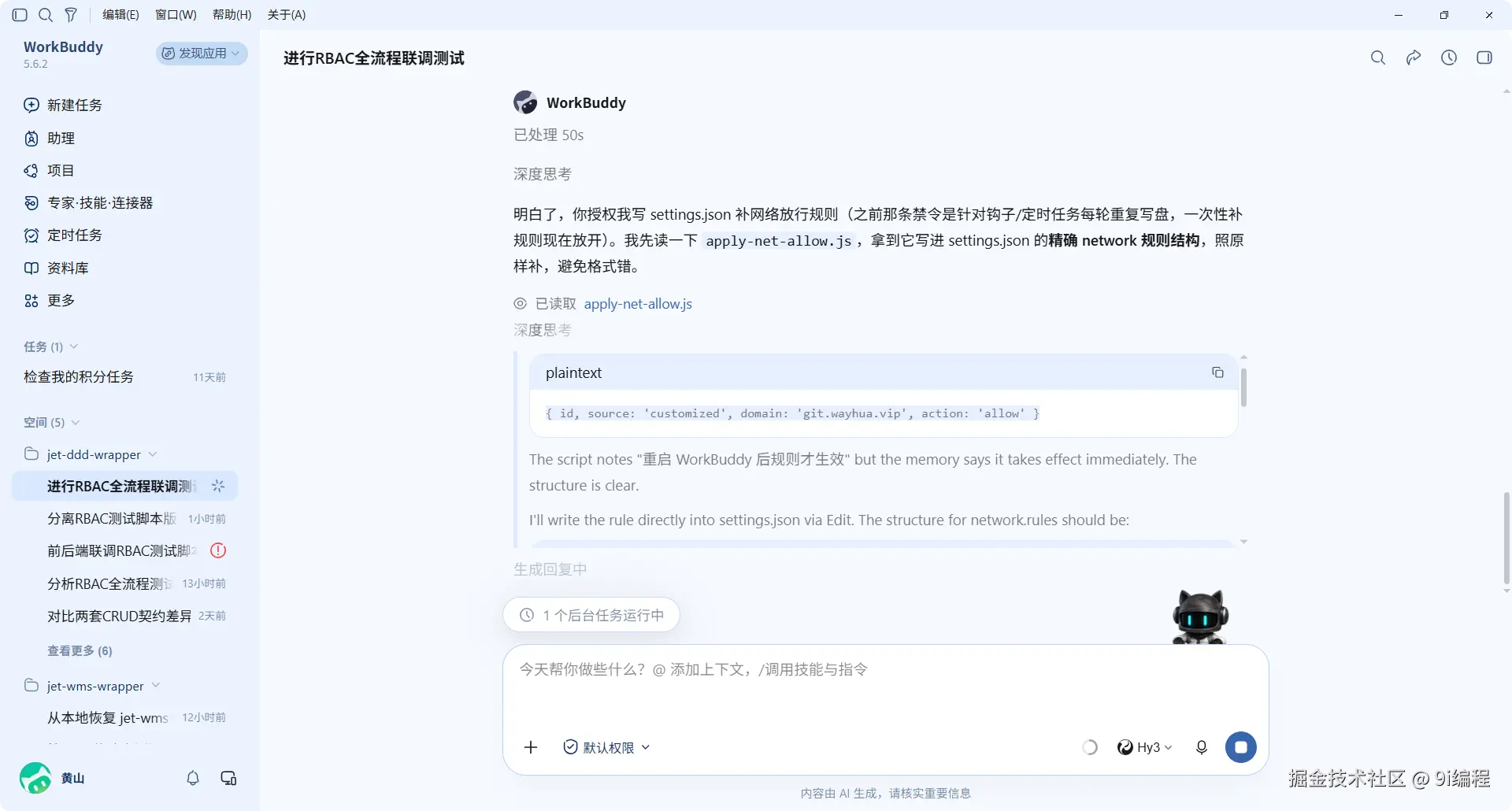Toggle the sidebar panel icon in title bar
The height and width of the screenshot is (811, 1512).
click(20, 15)
